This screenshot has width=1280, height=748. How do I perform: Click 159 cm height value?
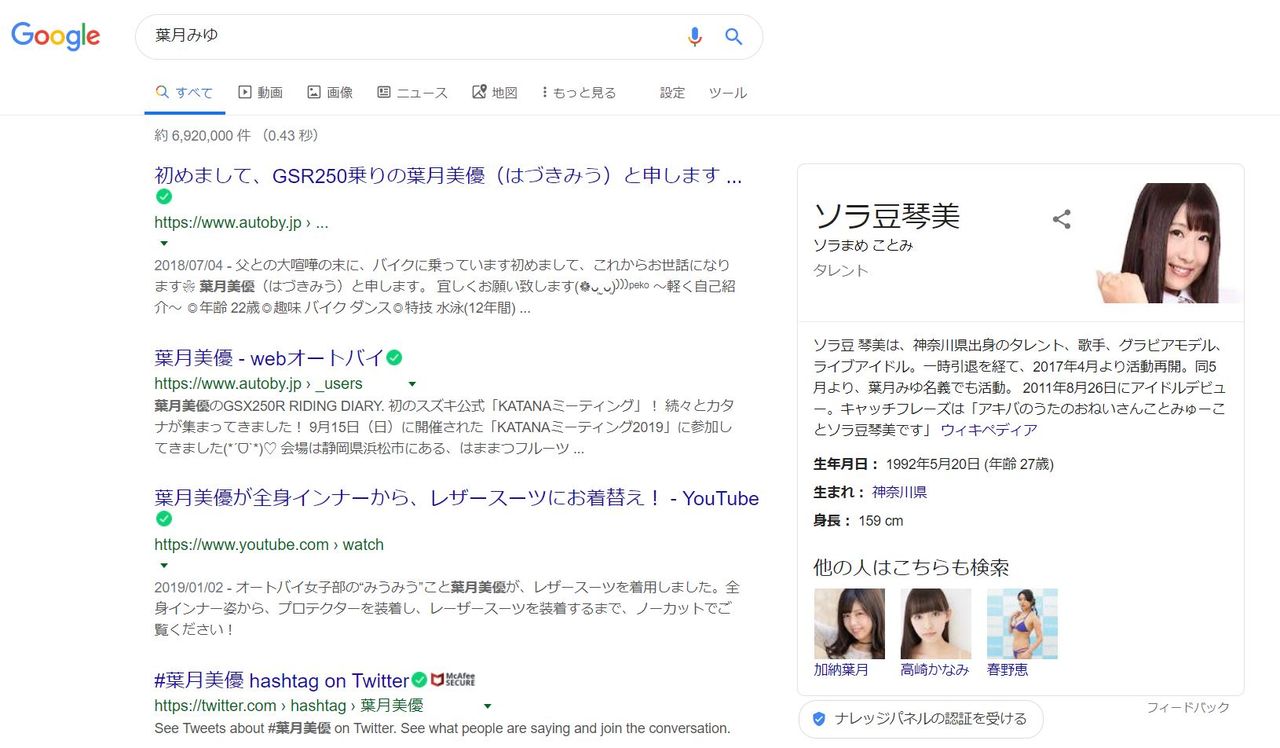coord(881,521)
